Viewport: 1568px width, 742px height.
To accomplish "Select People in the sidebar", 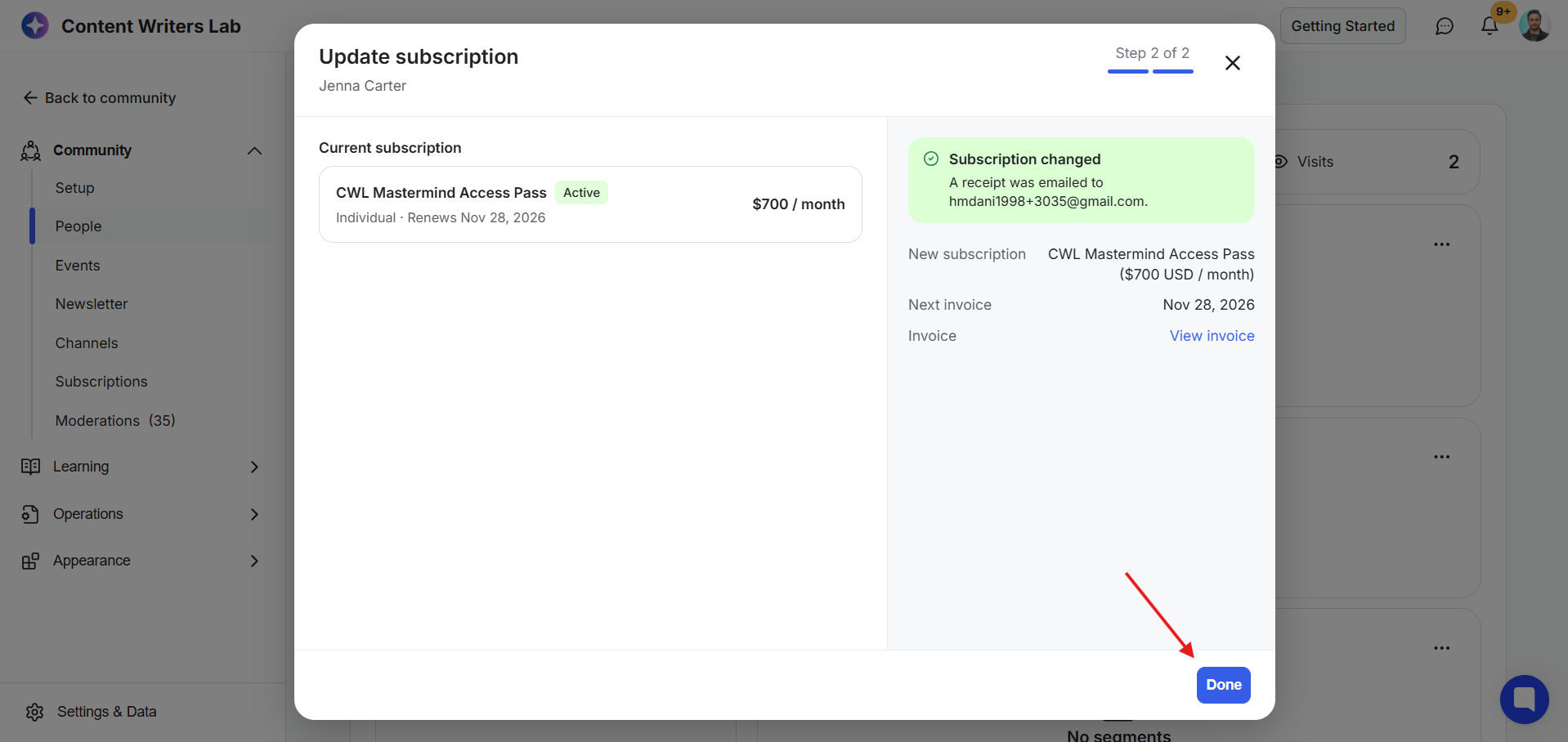I will 152,226.
